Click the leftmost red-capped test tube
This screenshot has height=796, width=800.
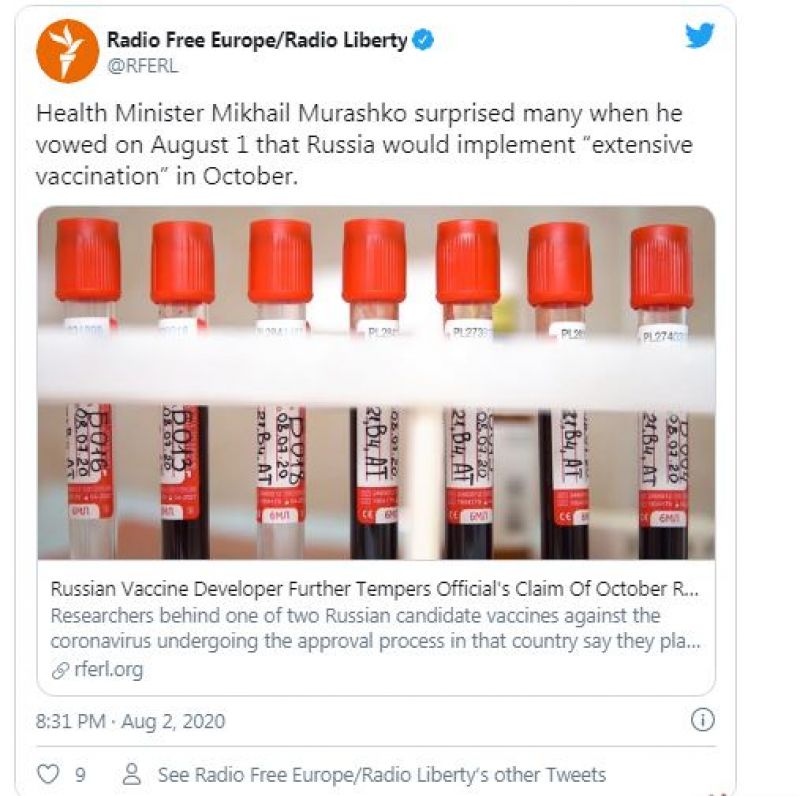click(x=88, y=388)
